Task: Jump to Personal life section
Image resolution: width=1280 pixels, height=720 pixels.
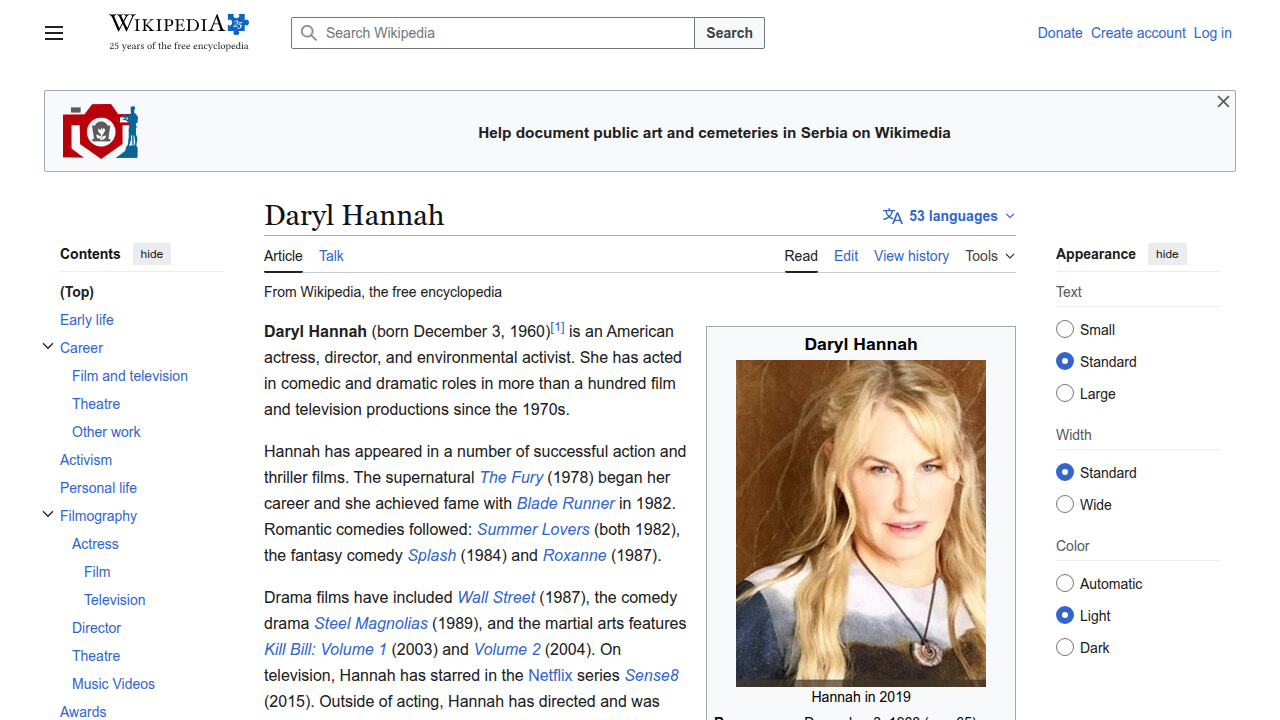Action: click(x=98, y=488)
